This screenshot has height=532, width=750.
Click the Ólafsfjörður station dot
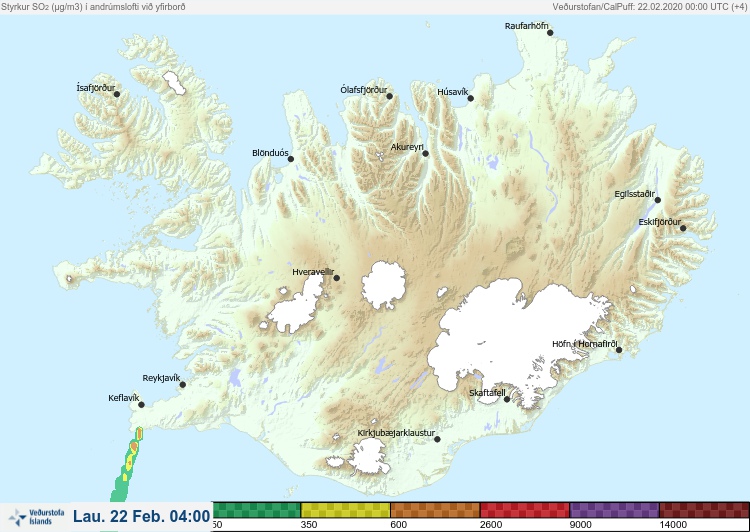pyautogui.click(x=389, y=96)
